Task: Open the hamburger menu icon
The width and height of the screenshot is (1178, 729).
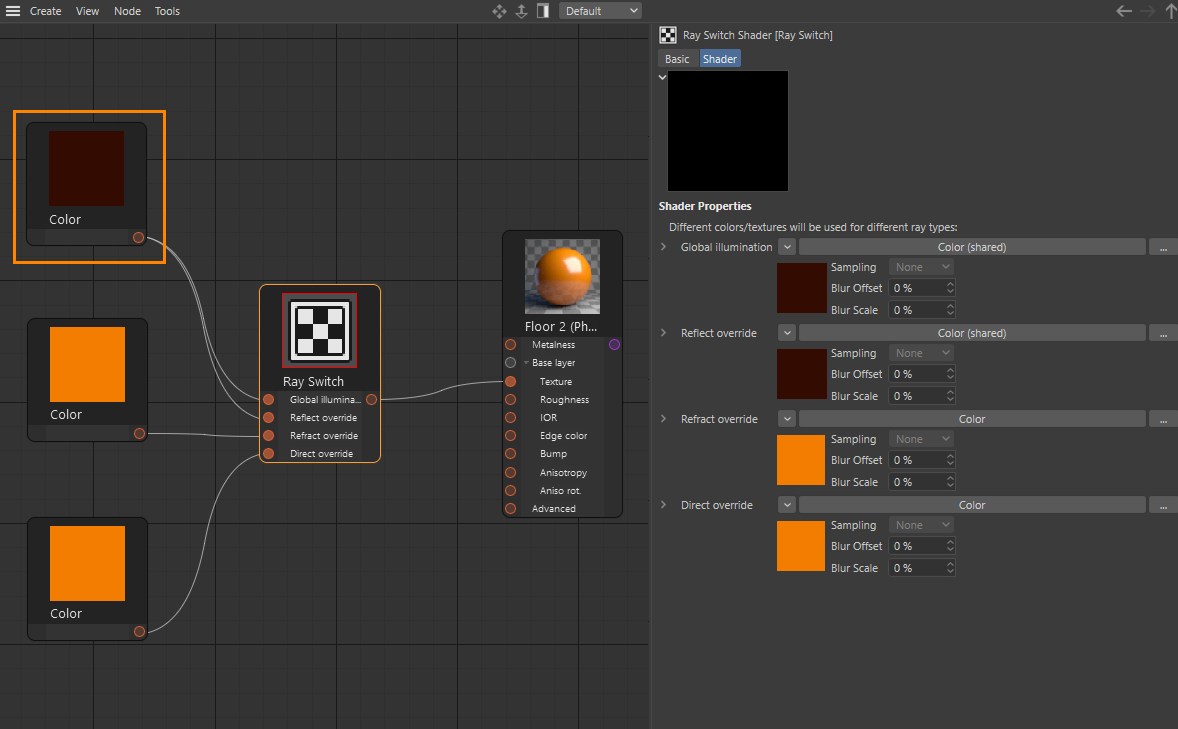Action: tap(13, 11)
